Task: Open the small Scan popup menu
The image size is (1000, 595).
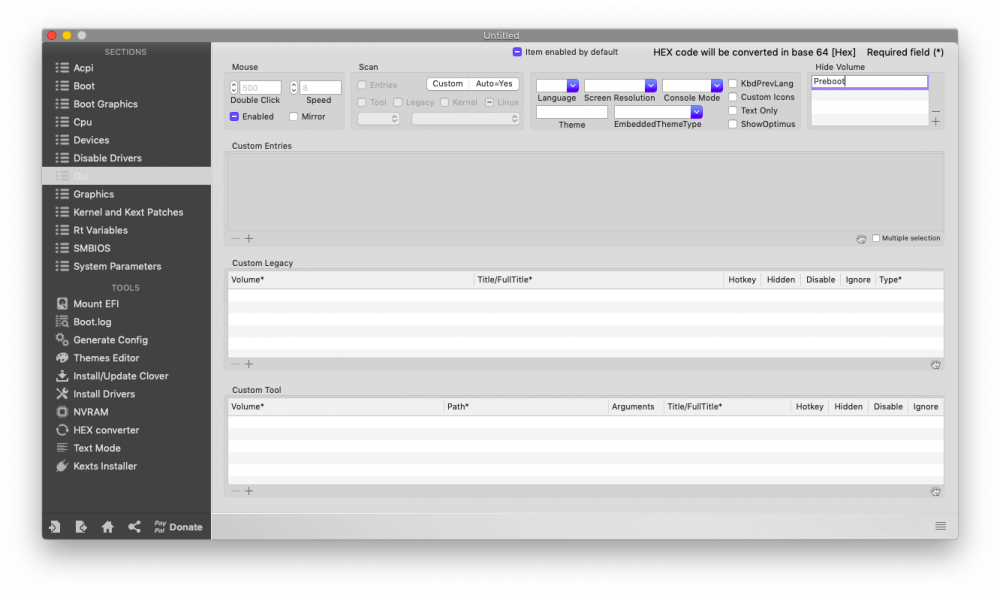Action: (x=378, y=119)
